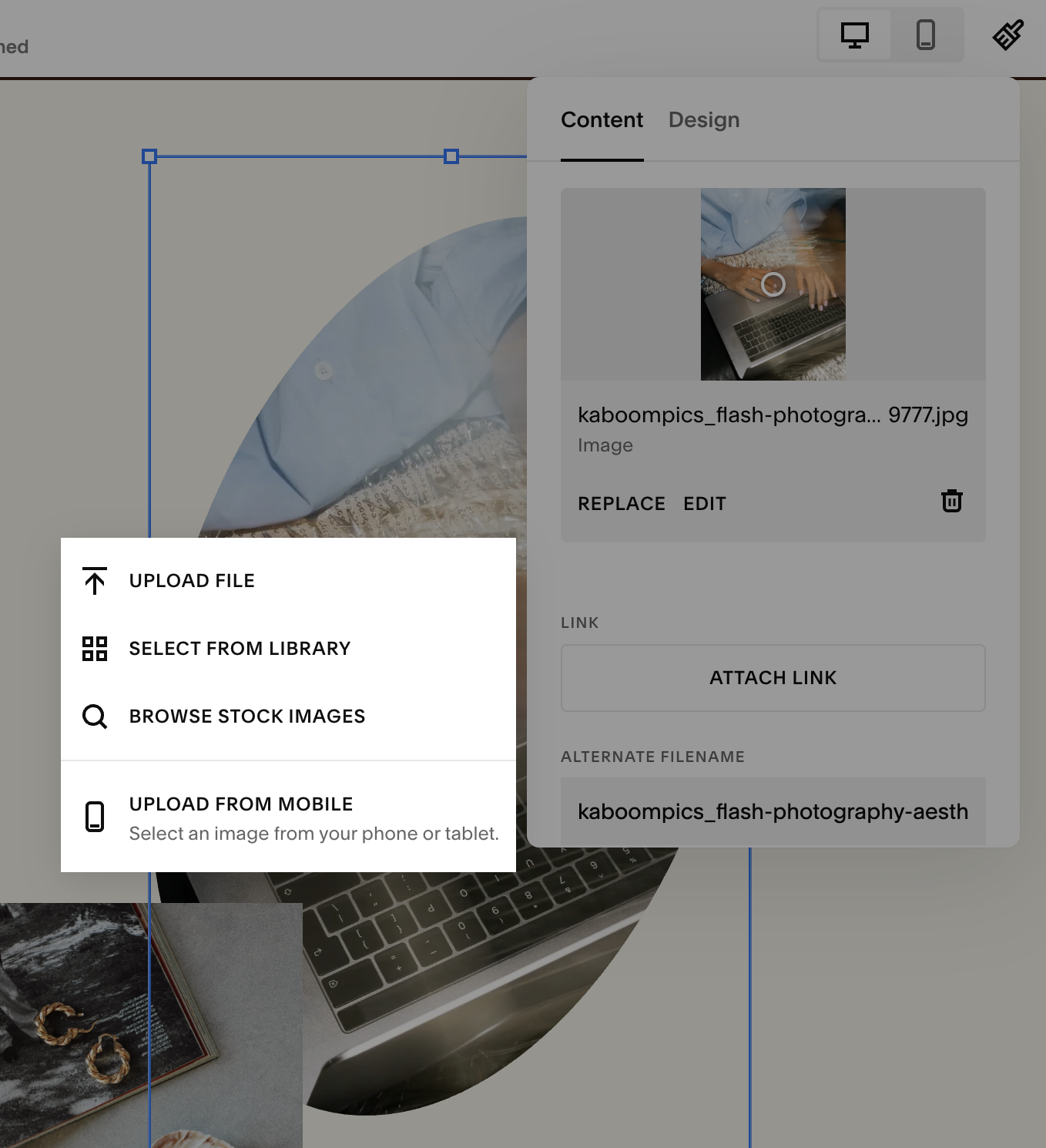This screenshot has height=1148, width=1046.
Task: Click the Attach Link button
Action: (773, 678)
